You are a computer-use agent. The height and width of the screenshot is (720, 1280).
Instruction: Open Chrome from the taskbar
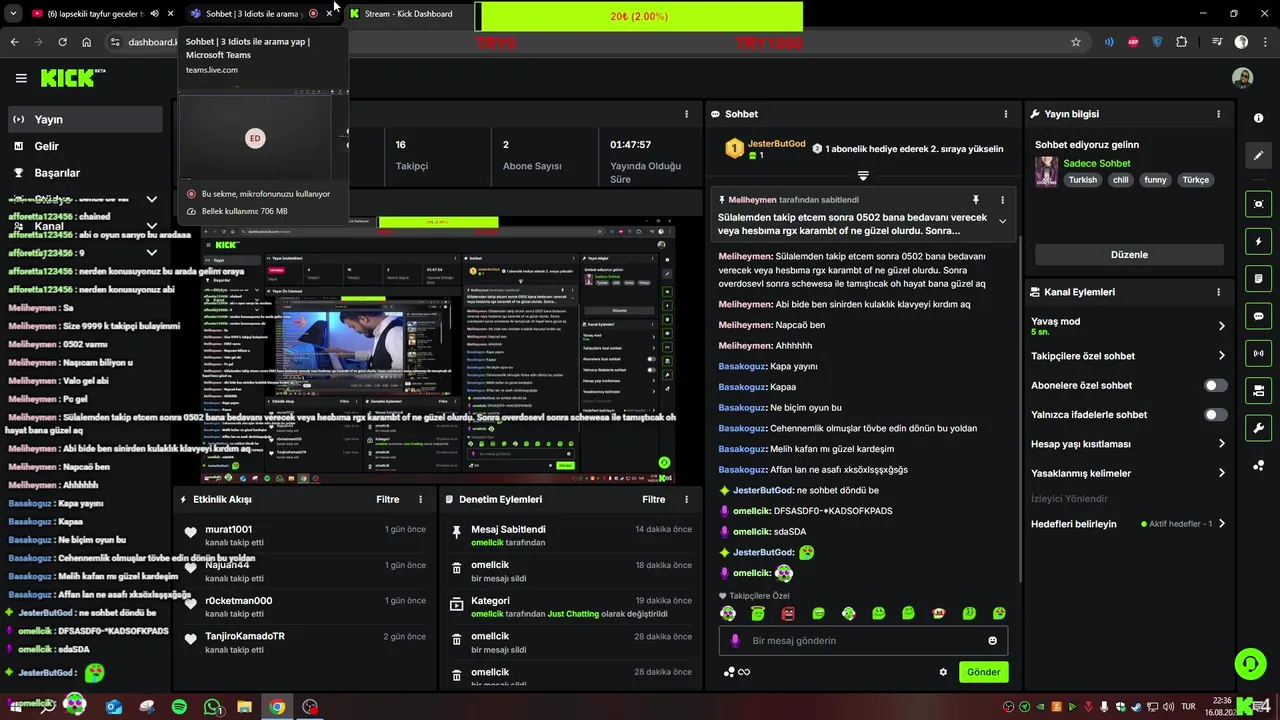(x=277, y=707)
